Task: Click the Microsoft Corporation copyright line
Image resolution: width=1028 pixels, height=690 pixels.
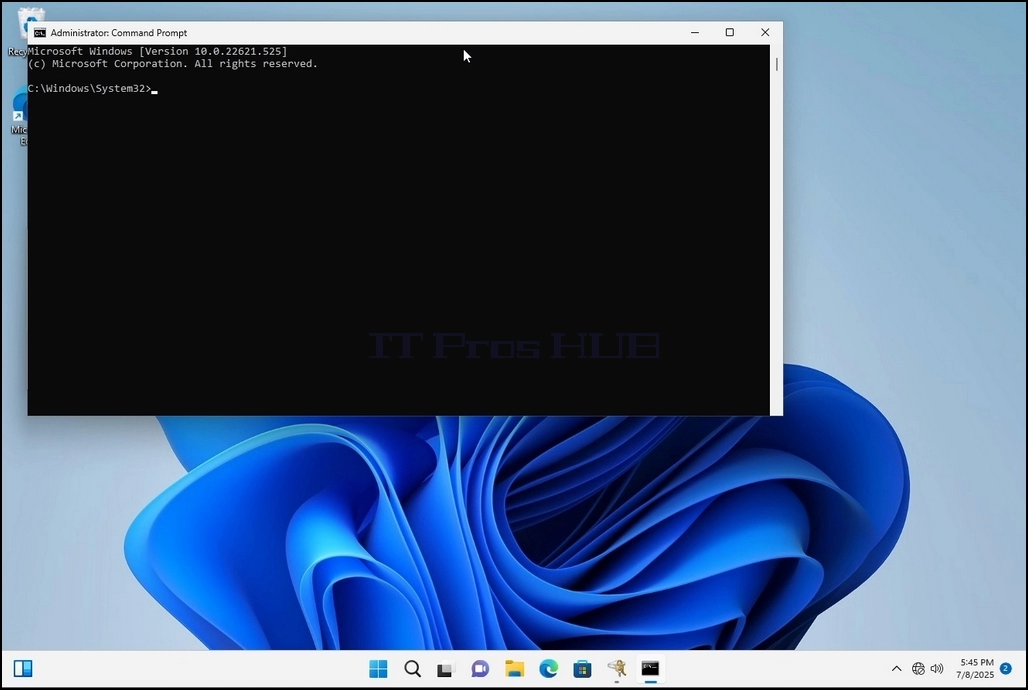Action: pos(172,64)
